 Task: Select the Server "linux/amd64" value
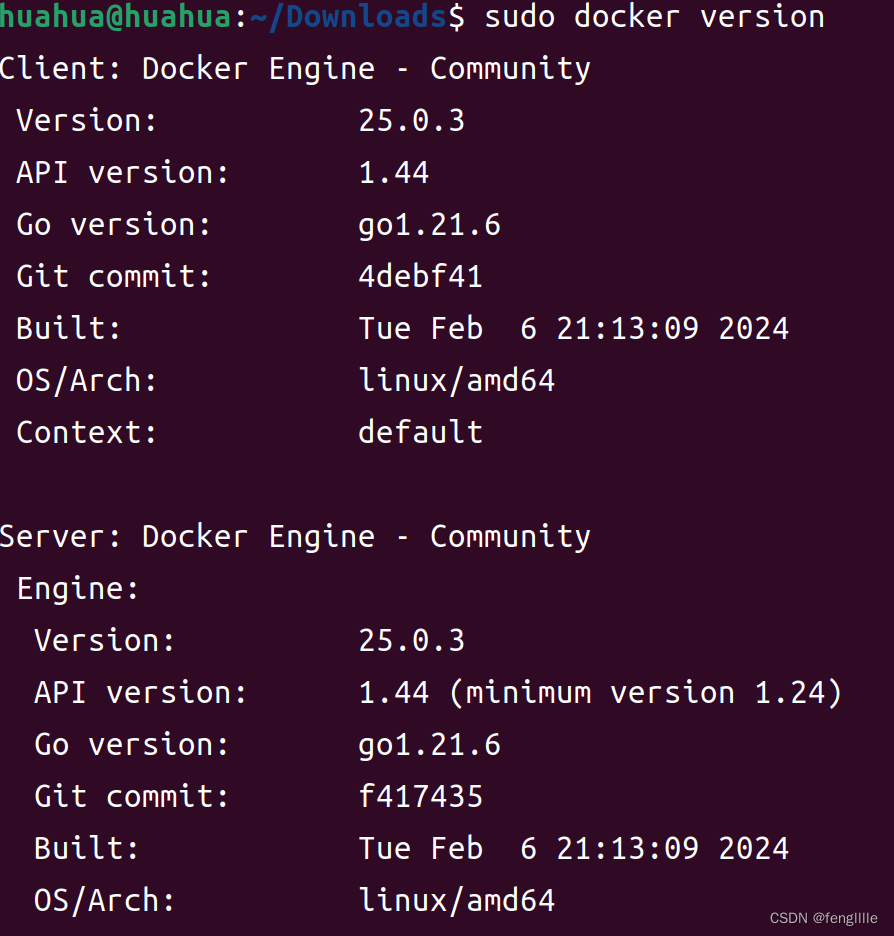(x=457, y=901)
